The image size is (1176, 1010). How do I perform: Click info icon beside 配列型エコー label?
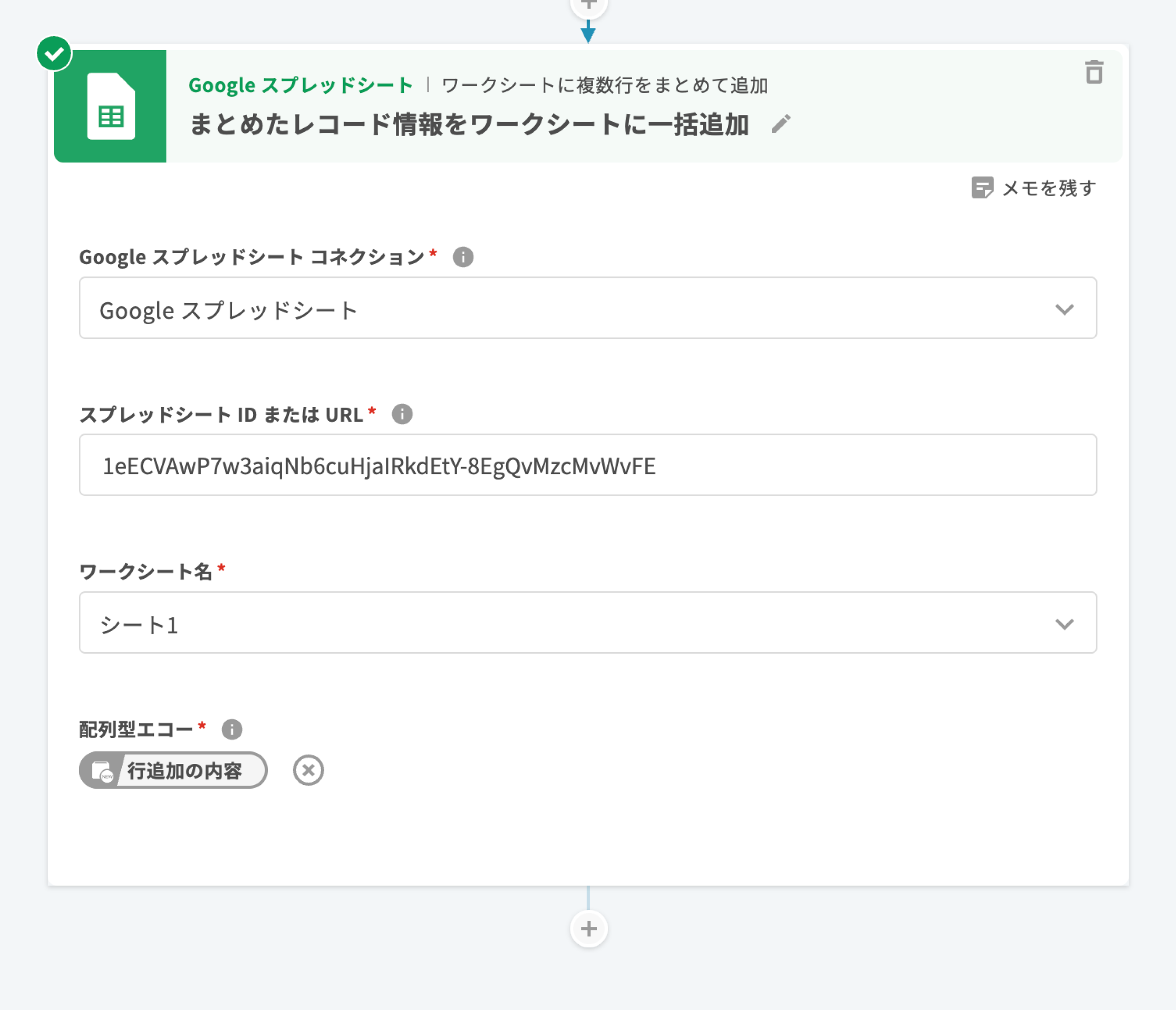pyautogui.click(x=232, y=729)
